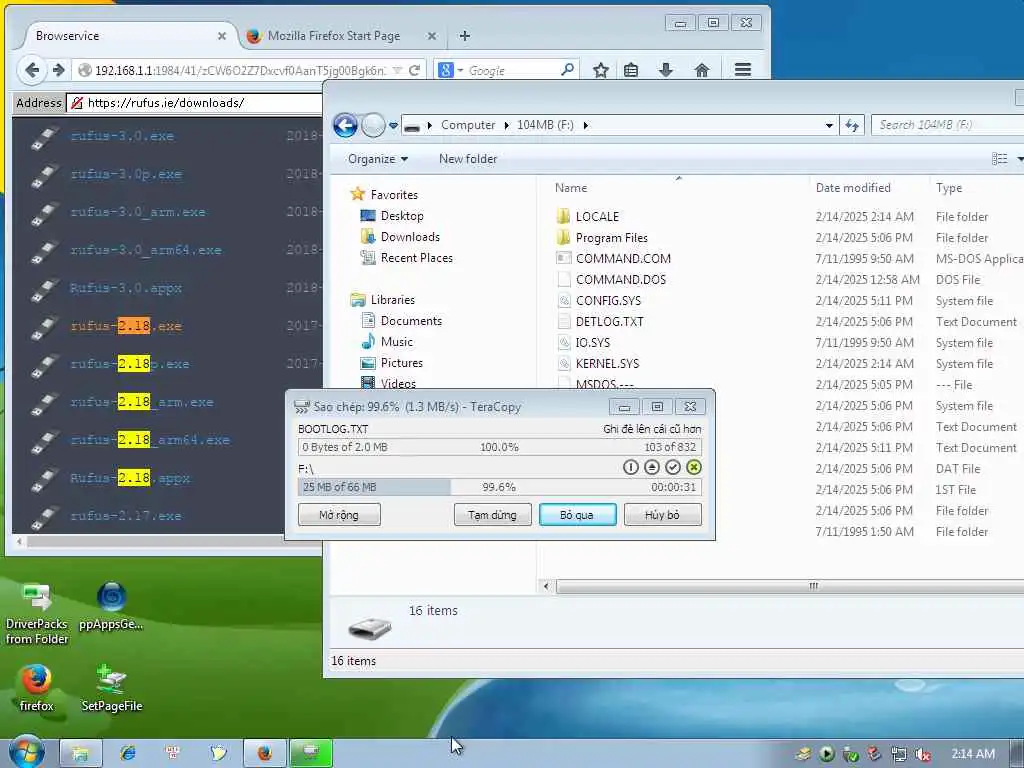1024x768 pixels.
Task: Click the TeraCopy verify checkmark icon
Action: click(673, 467)
